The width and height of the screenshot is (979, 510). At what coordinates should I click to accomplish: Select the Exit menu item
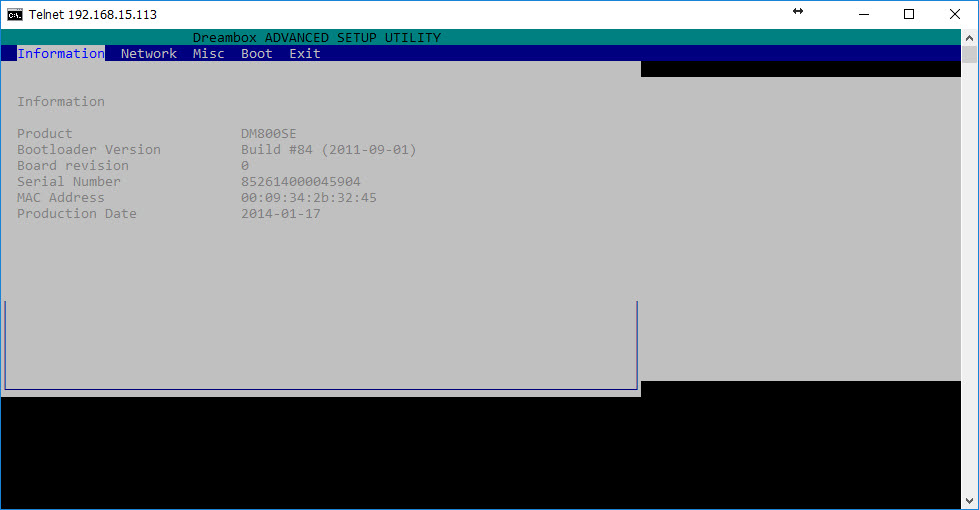pyautogui.click(x=305, y=54)
